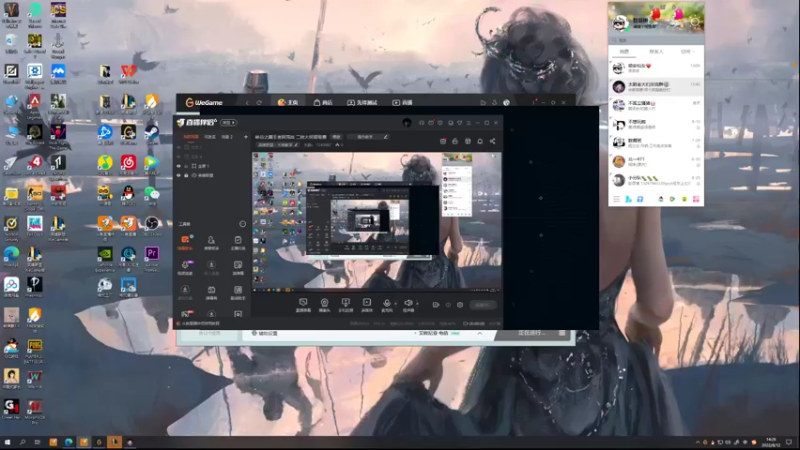Viewport: 800px width, 450px height.
Task: Add a screen capture source from the bottom toolbar
Action: pos(303,305)
